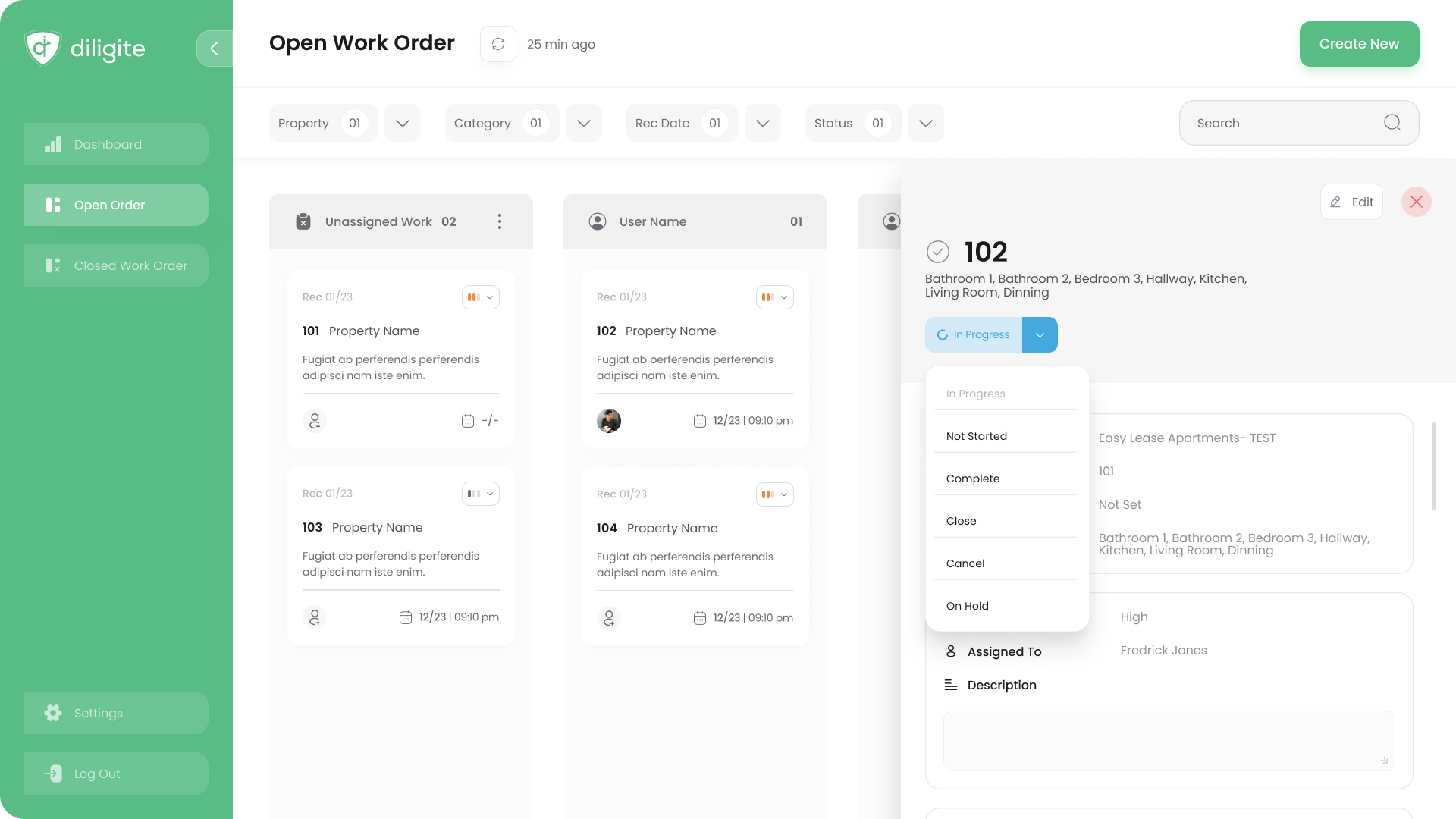
Task: Expand the Property filter dropdown
Action: 402,122
